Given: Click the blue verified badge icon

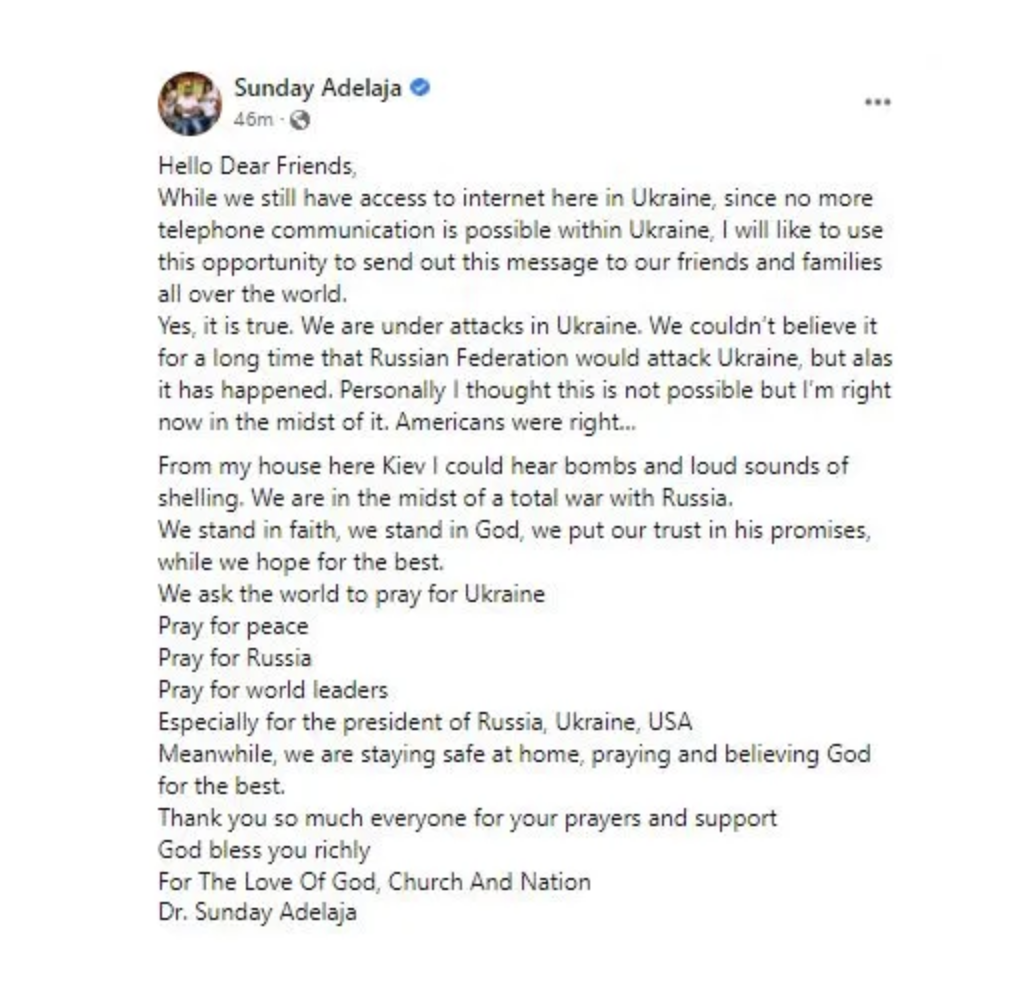Looking at the screenshot, I should tap(420, 87).
